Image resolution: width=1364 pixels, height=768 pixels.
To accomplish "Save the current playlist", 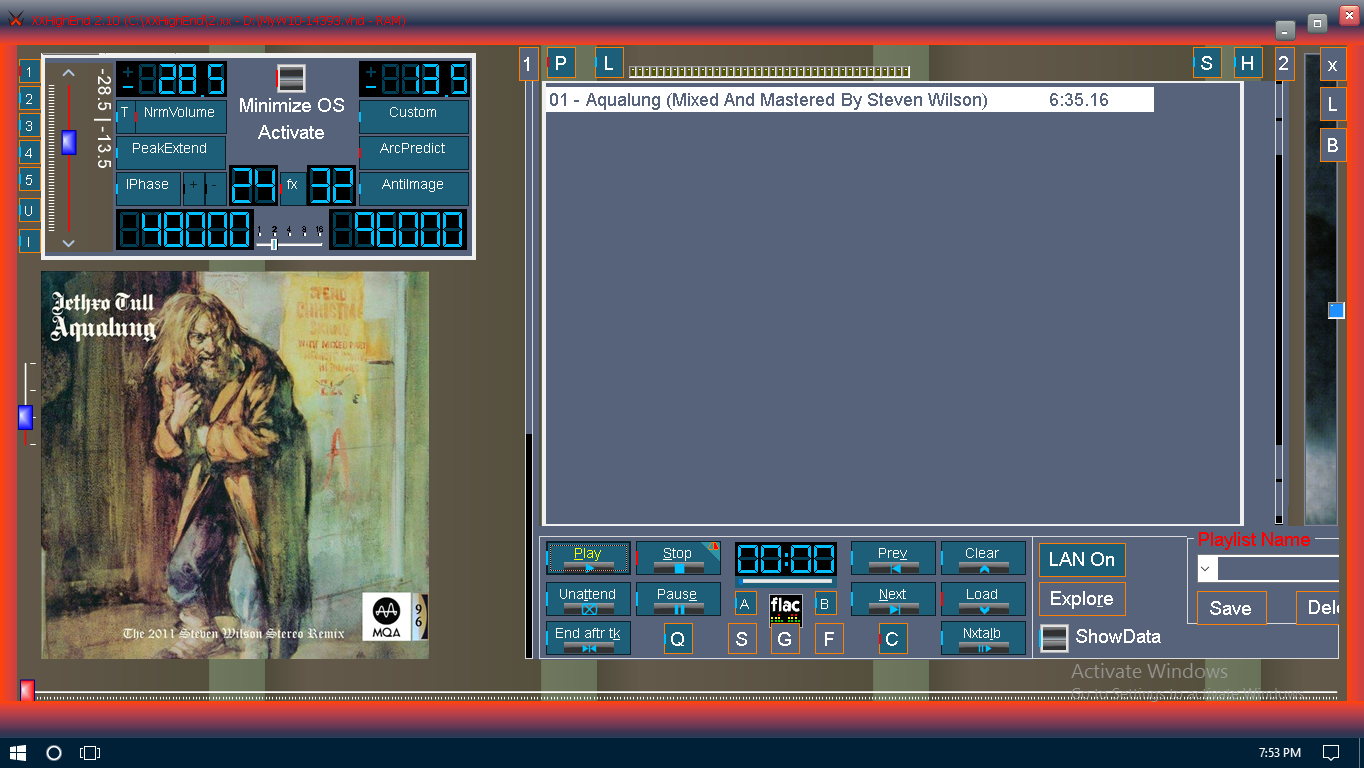I will point(1231,608).
